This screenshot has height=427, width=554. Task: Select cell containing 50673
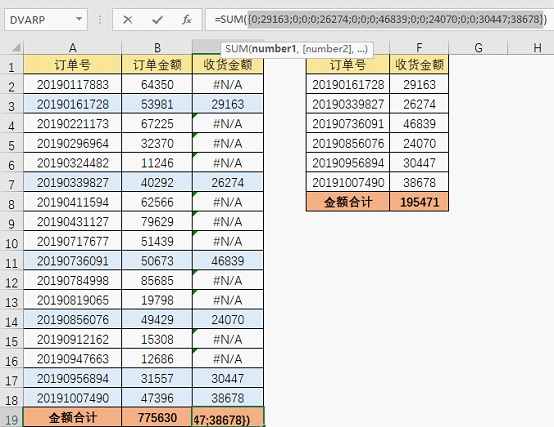coord(157,261)
